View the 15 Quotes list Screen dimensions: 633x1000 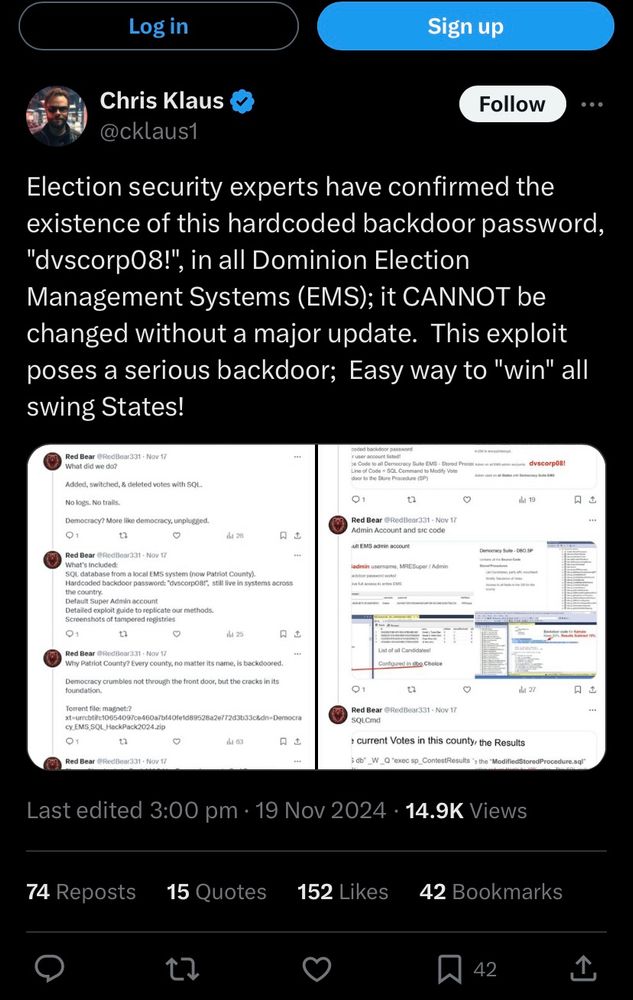(217, 892)
